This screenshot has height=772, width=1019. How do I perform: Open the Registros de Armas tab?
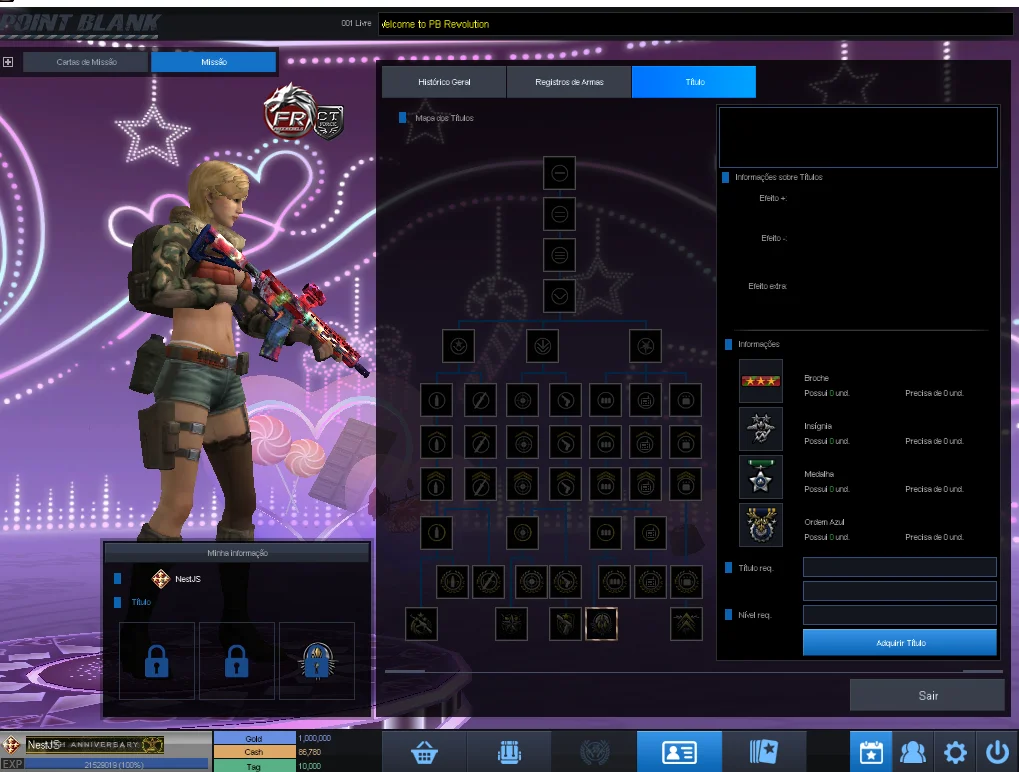569,82
